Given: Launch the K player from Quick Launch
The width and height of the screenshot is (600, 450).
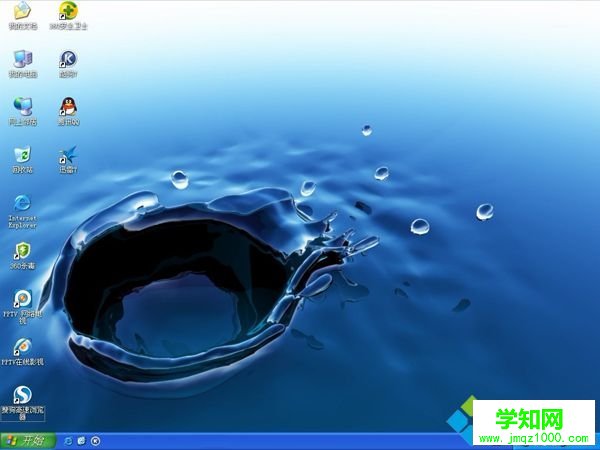Looking at the screenshot, I should click(95, 441).
